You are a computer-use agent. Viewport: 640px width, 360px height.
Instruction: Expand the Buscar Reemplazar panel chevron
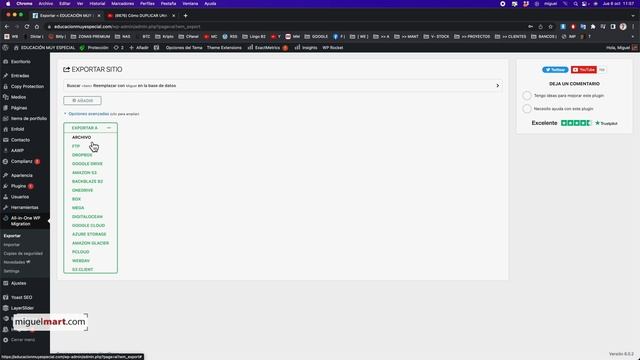(x=497, y=86)
